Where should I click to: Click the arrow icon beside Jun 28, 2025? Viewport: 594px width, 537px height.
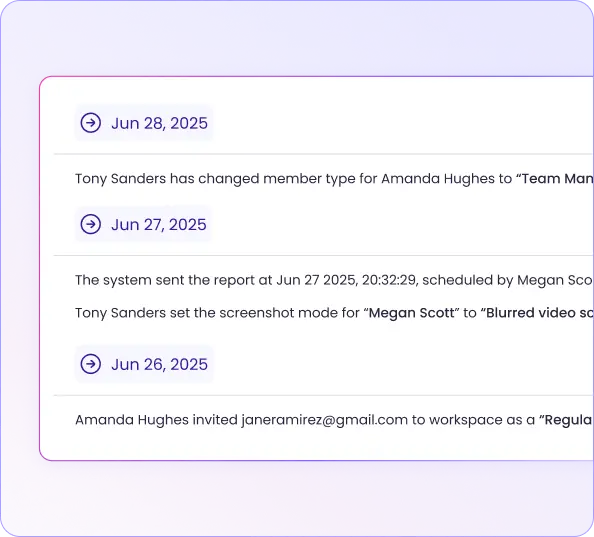point(91,123)
